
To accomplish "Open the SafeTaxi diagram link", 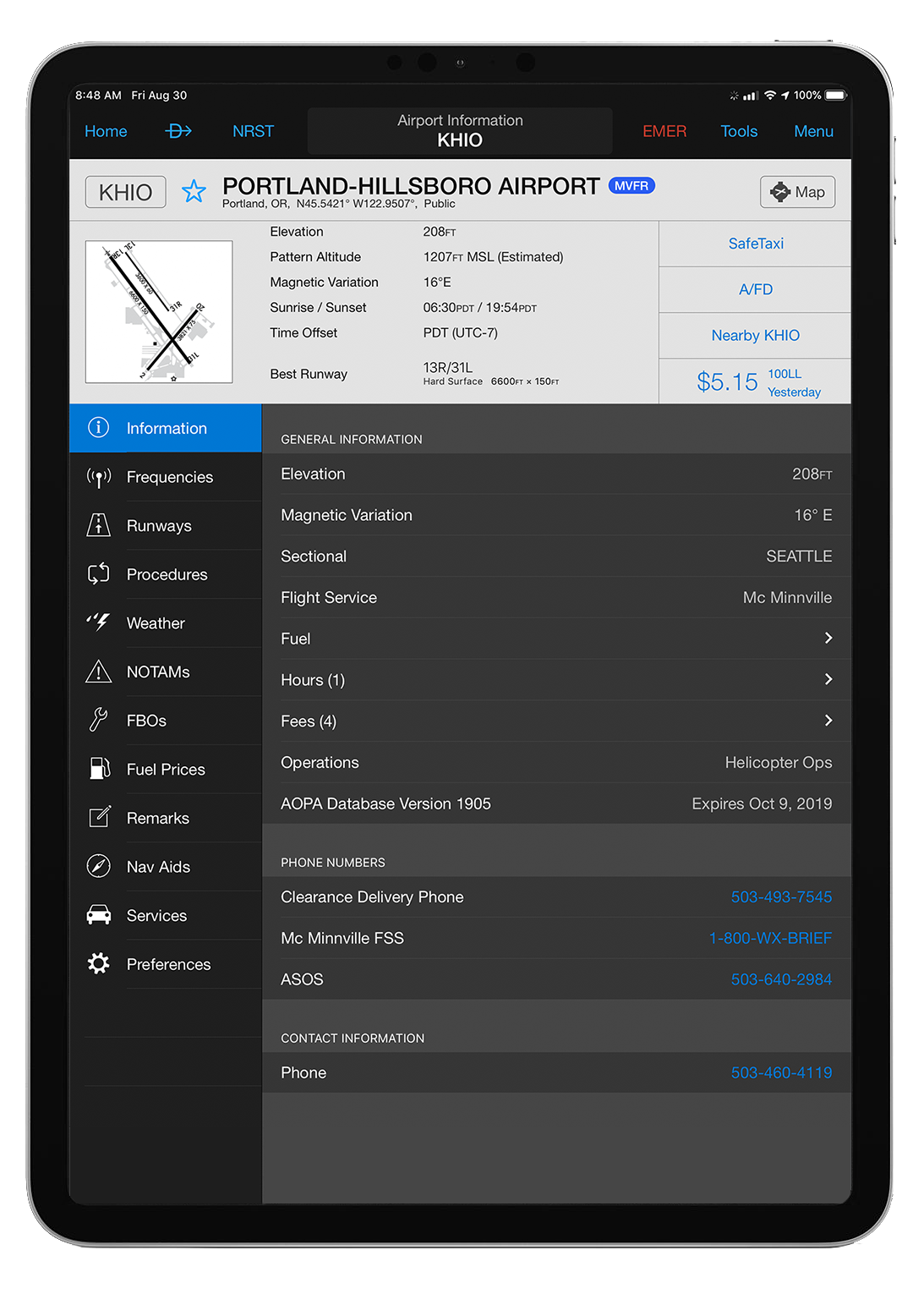I will [756, 244].
